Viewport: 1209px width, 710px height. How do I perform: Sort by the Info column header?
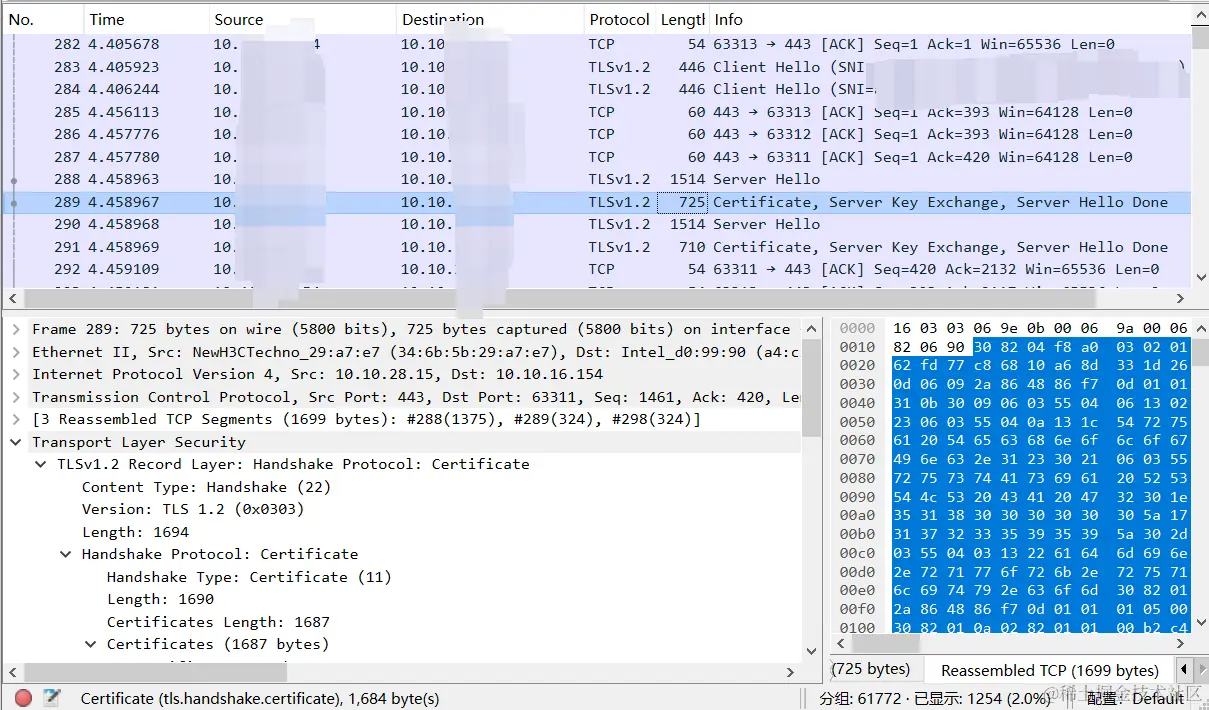click(x=949, y=20)
